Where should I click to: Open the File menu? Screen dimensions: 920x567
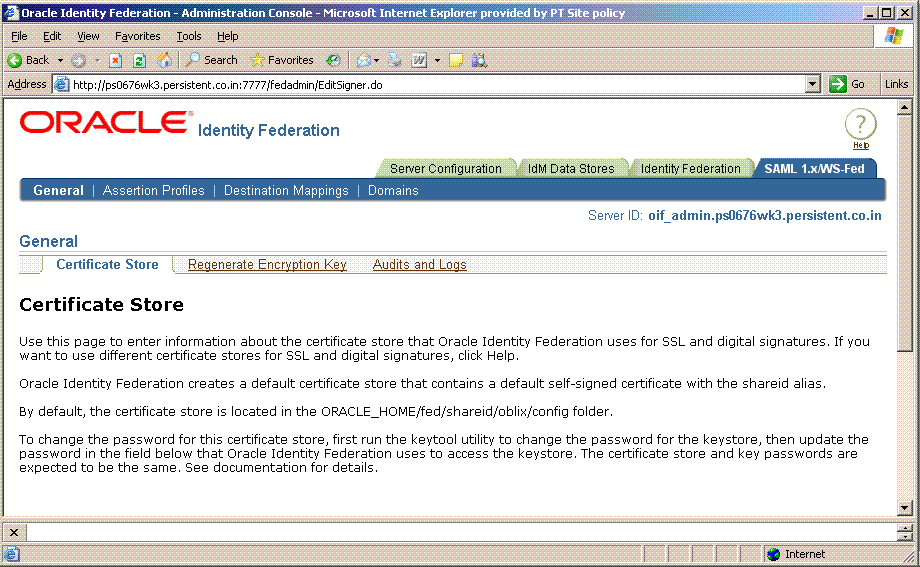point(19,36)
